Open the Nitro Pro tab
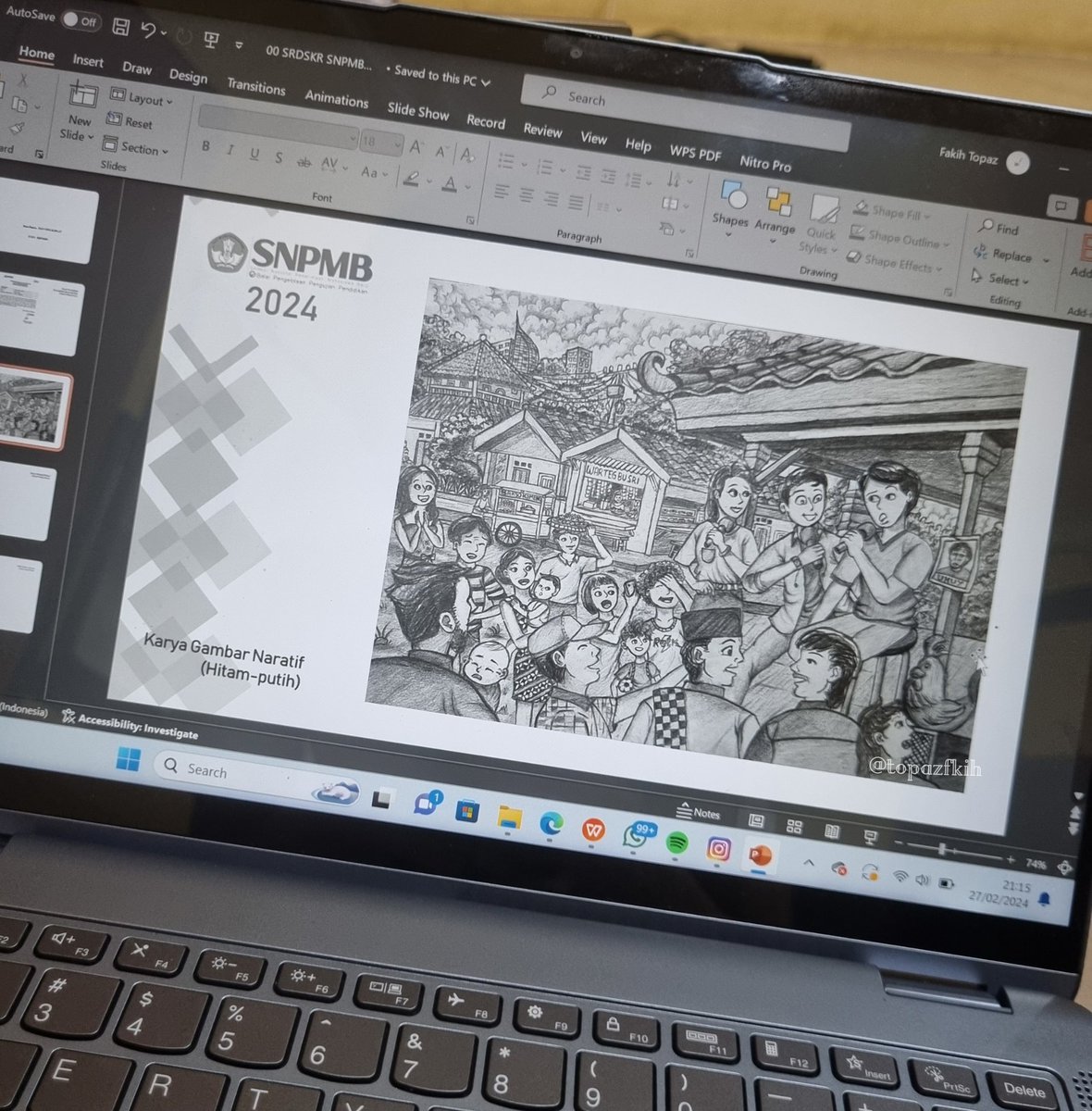The width and height of the screenshot is (1092, 1111). 766,163
